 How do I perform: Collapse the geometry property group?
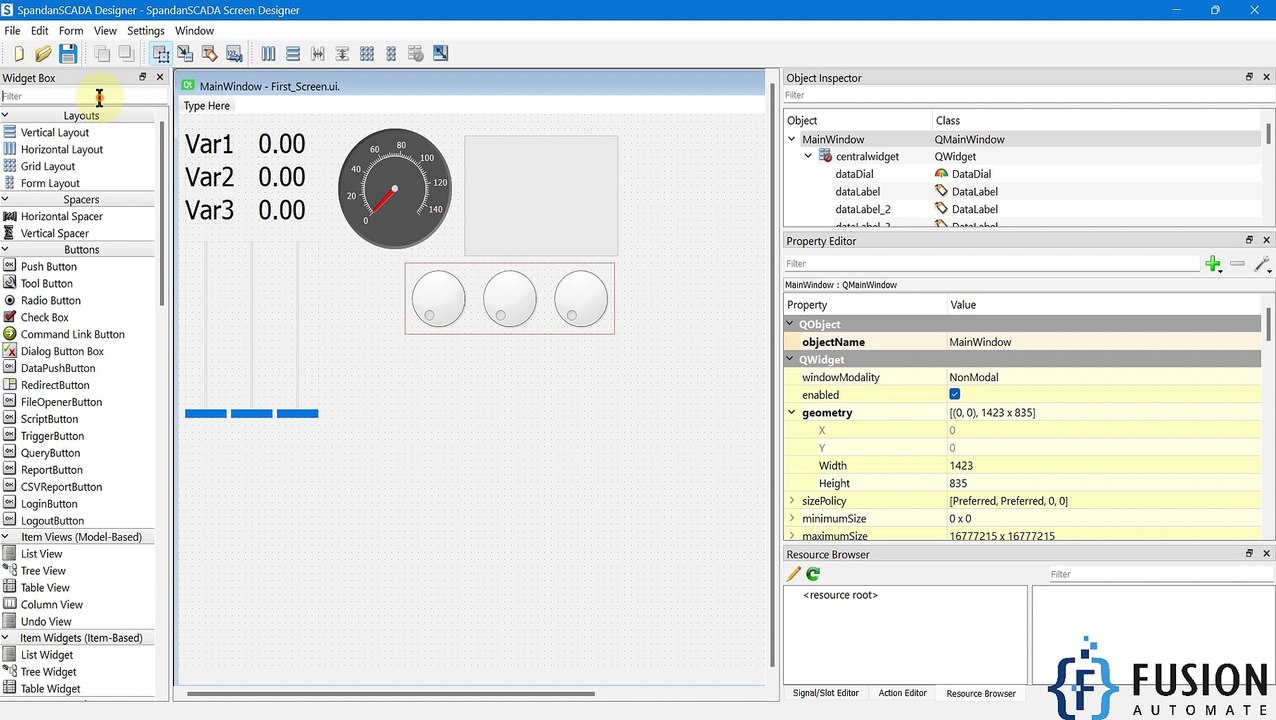point(792,412)
